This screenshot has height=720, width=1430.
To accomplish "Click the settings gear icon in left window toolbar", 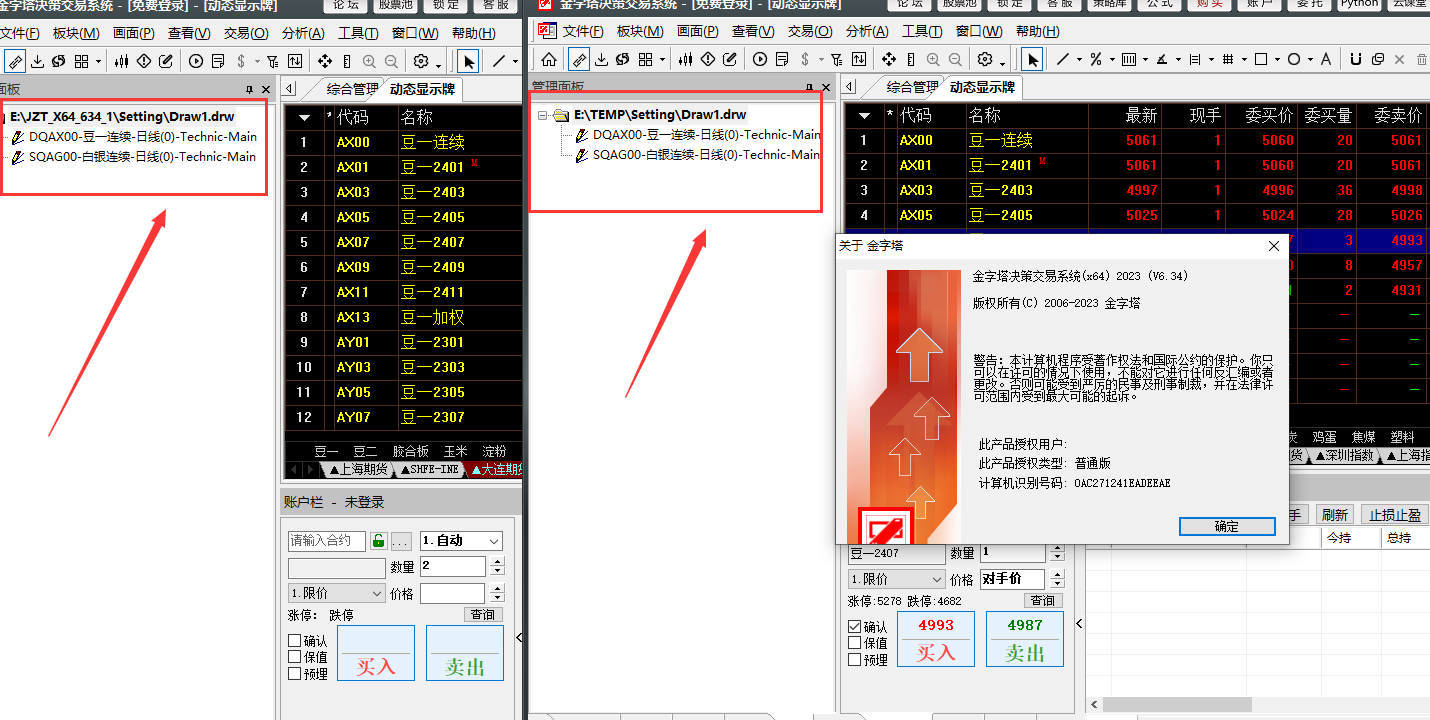I will 421,61.
